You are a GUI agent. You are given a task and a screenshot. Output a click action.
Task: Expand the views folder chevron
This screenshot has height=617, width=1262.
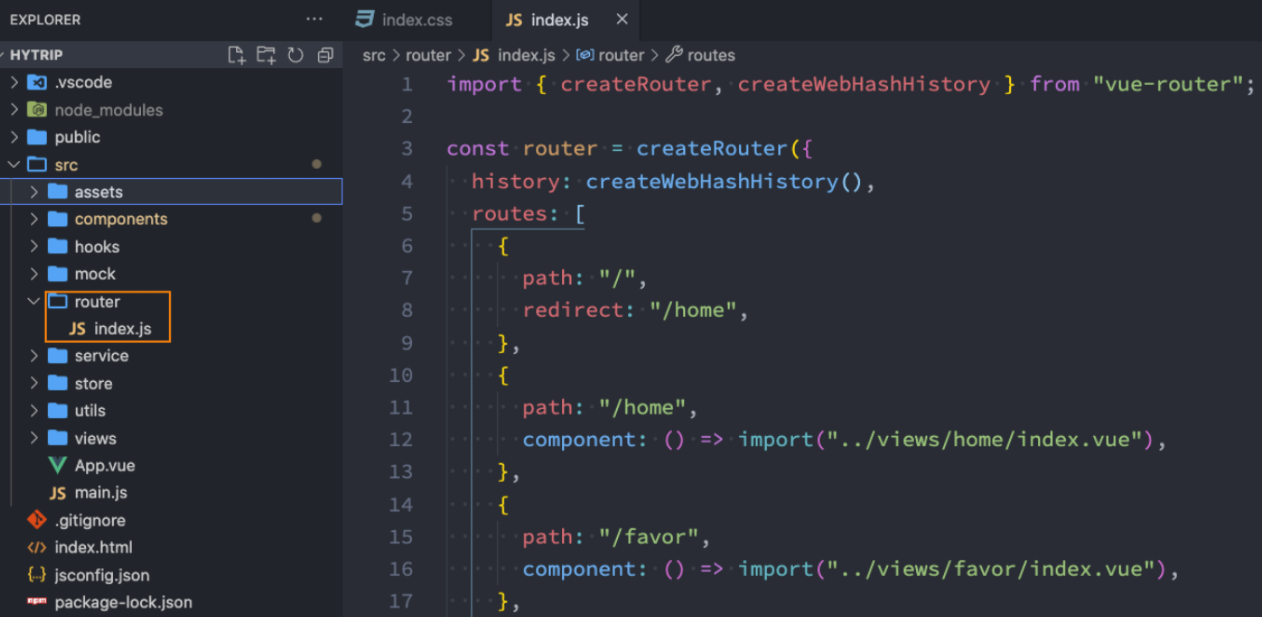(x=34, y=438)
